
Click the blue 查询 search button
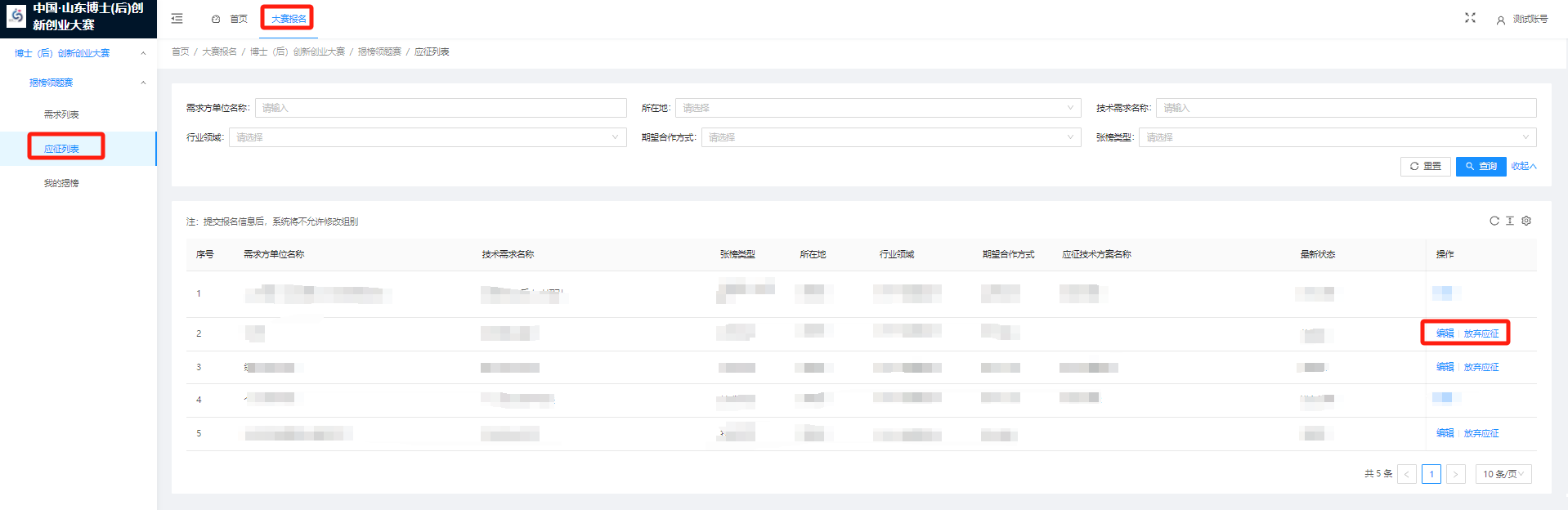click(1481, 166)
